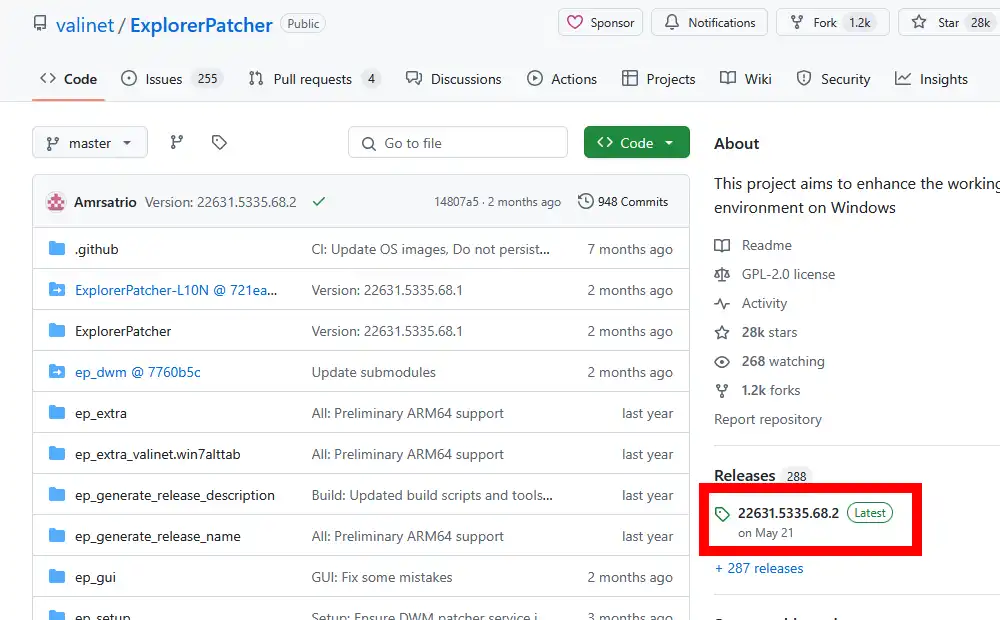
Task: Open latest commit message Version: 22631.5335.68.2
Action: point(221,202)
